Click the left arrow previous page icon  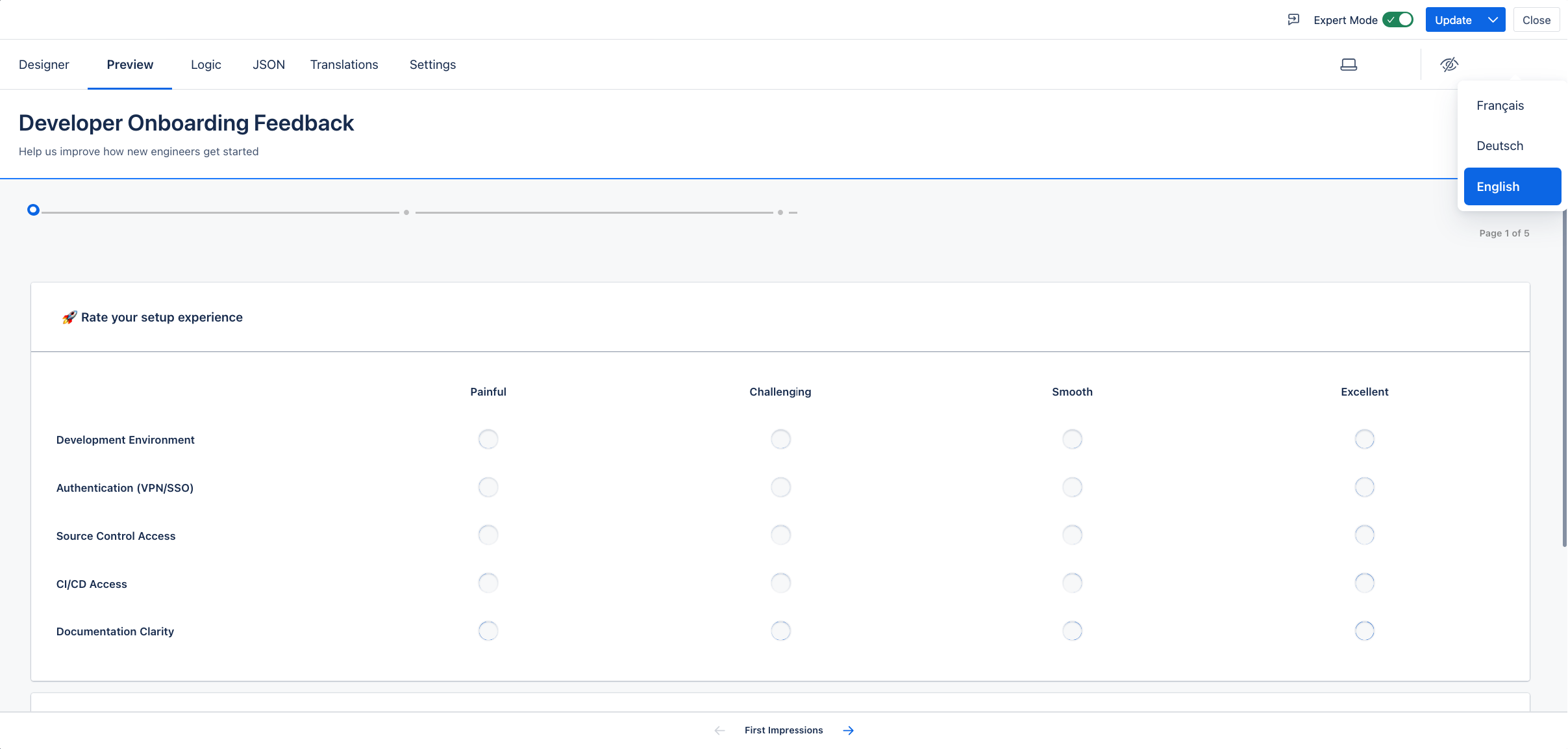[x=719, y=730]
